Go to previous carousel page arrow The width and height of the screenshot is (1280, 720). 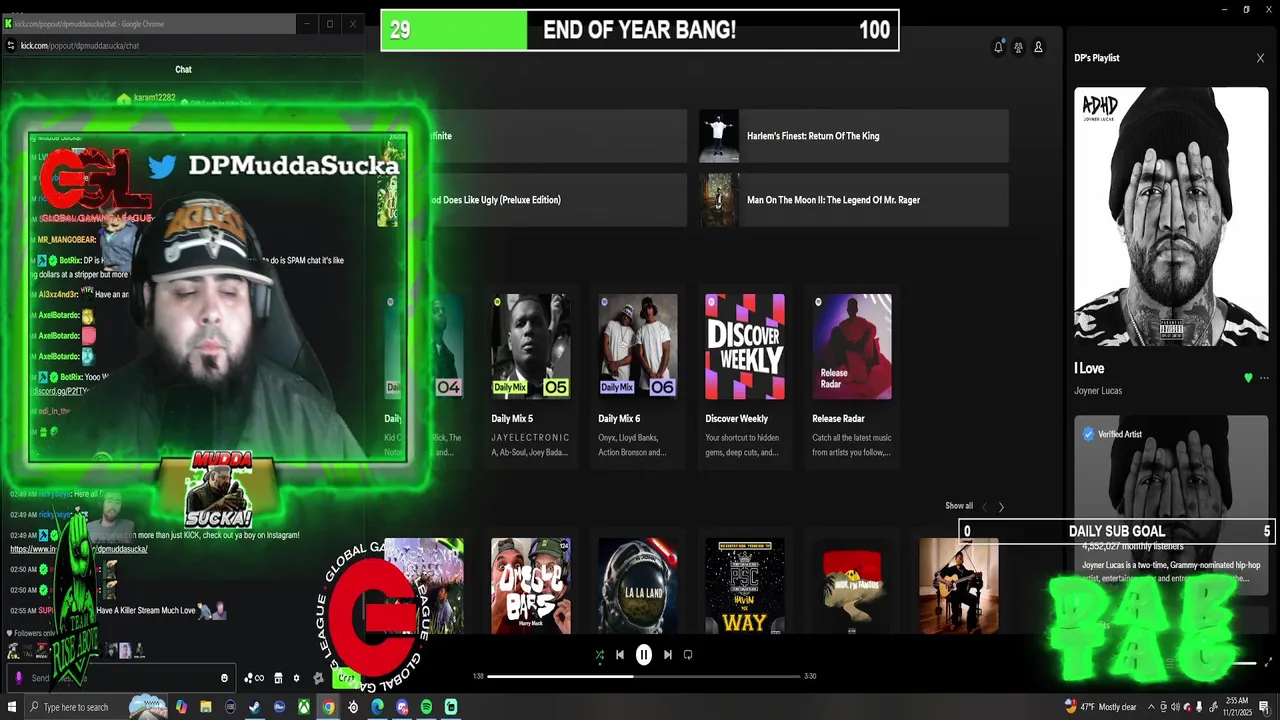click(x=984, y=507)
